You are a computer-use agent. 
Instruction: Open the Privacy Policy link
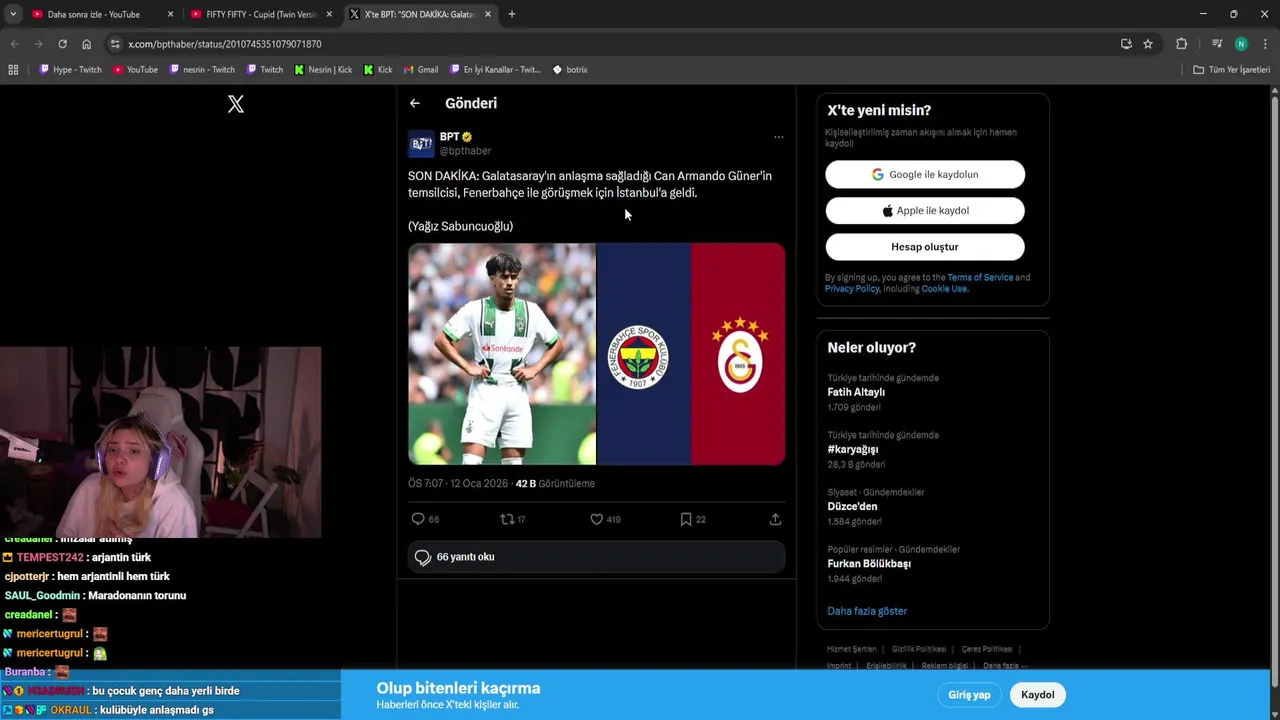(x=852, y=288)
